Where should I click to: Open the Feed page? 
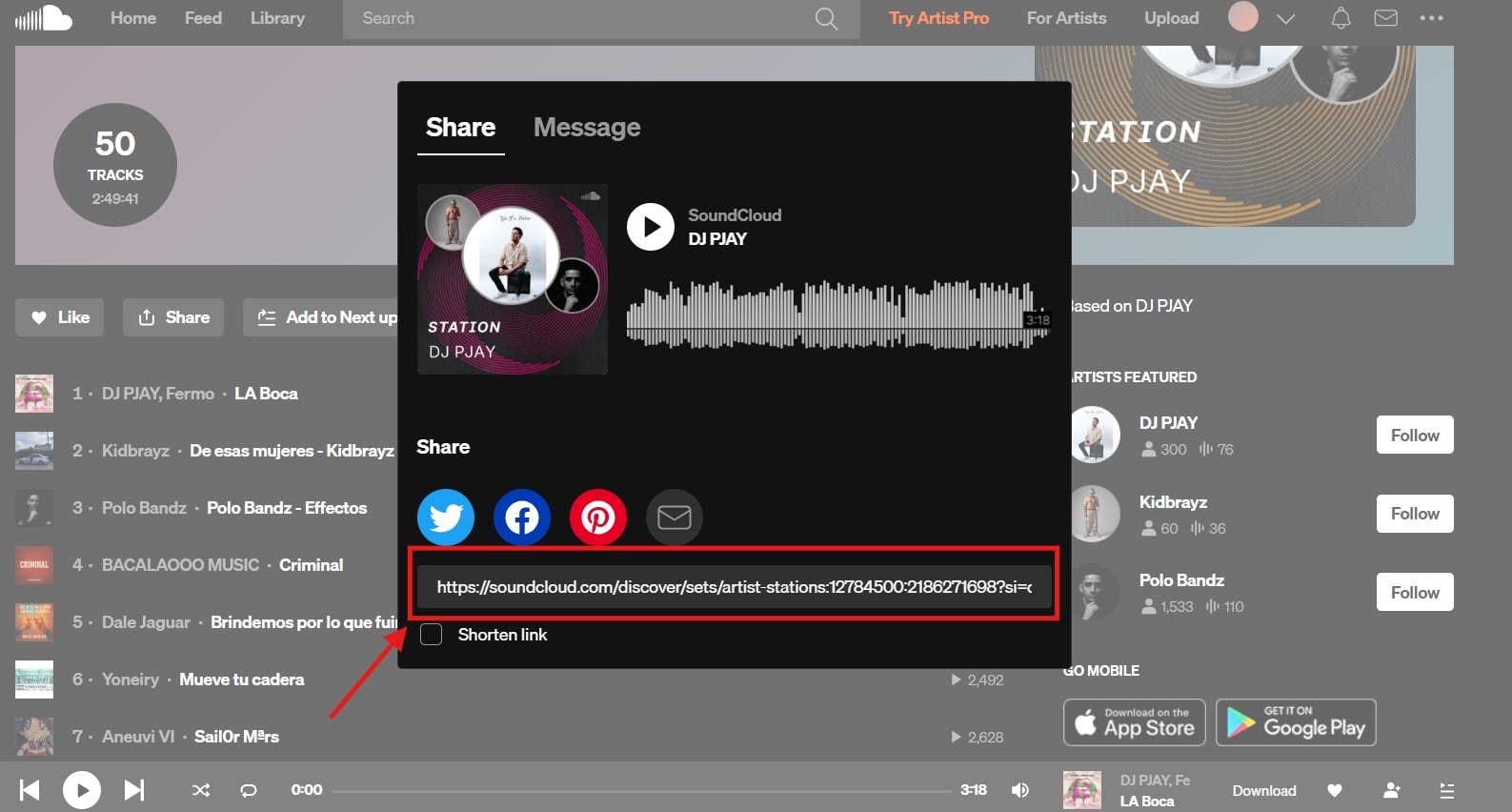[x=203, y=18]
